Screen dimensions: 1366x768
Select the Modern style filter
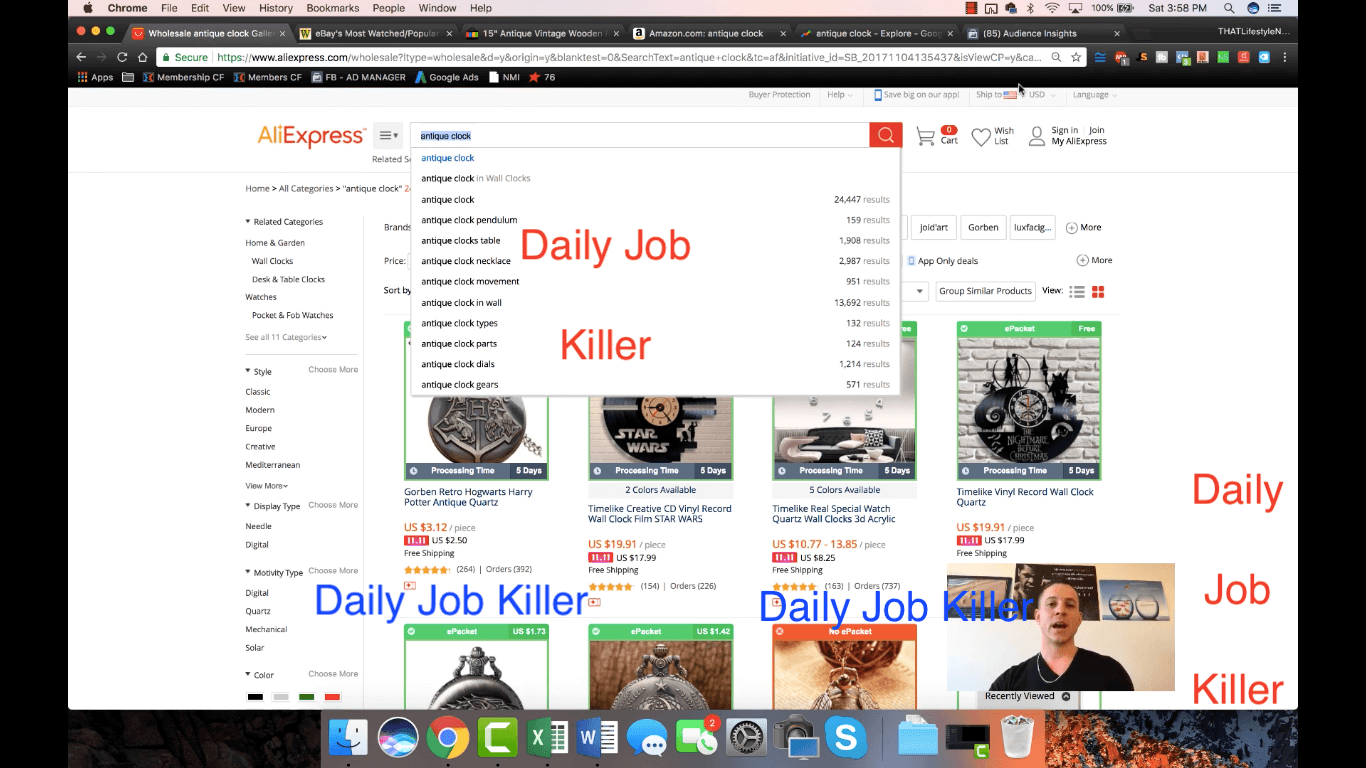tap(260, 410)
